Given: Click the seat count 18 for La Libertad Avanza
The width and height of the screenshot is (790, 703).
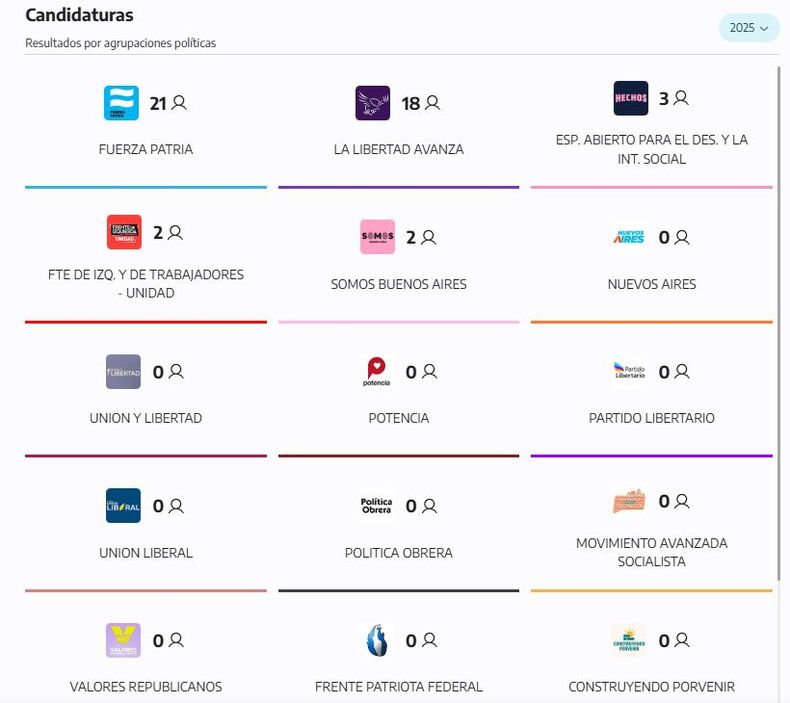Looking at the screenshot, I should pyautogui.click(x=411, y=103).
